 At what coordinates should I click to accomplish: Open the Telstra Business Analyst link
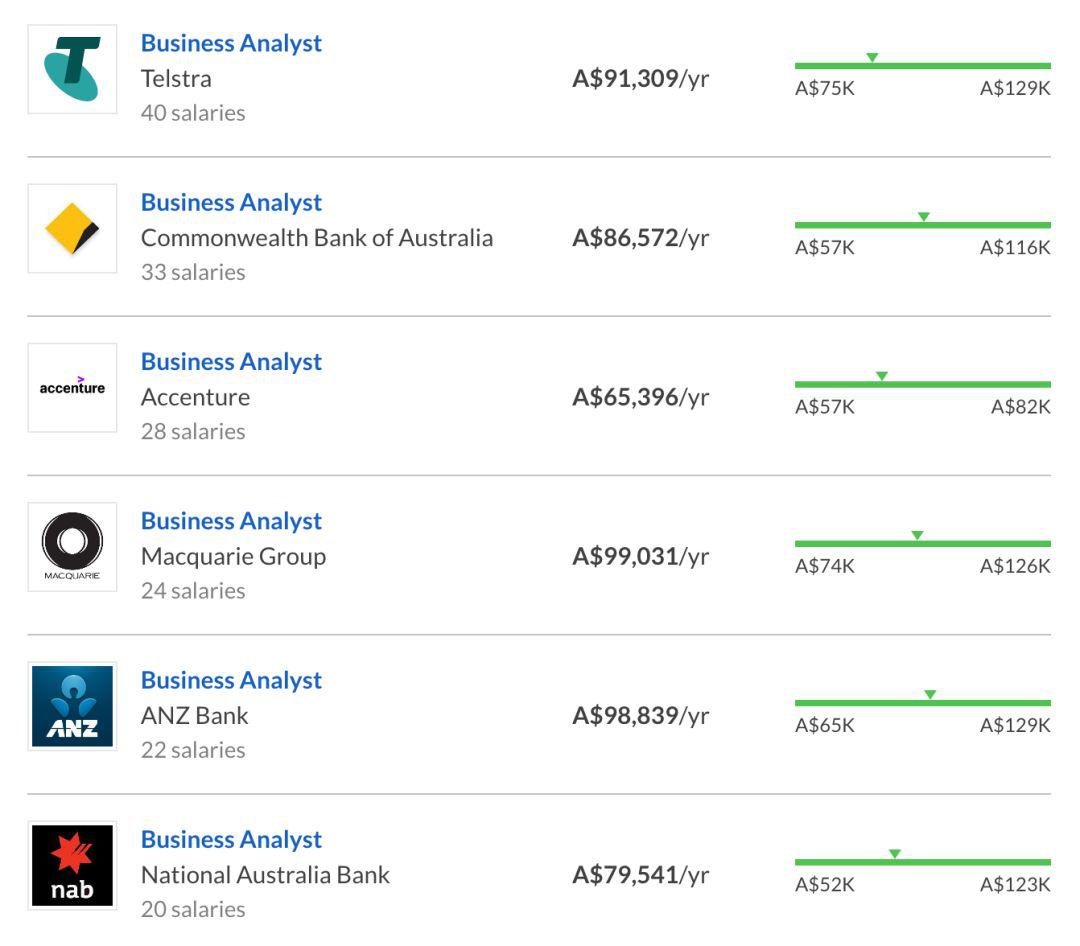point(231,43)
